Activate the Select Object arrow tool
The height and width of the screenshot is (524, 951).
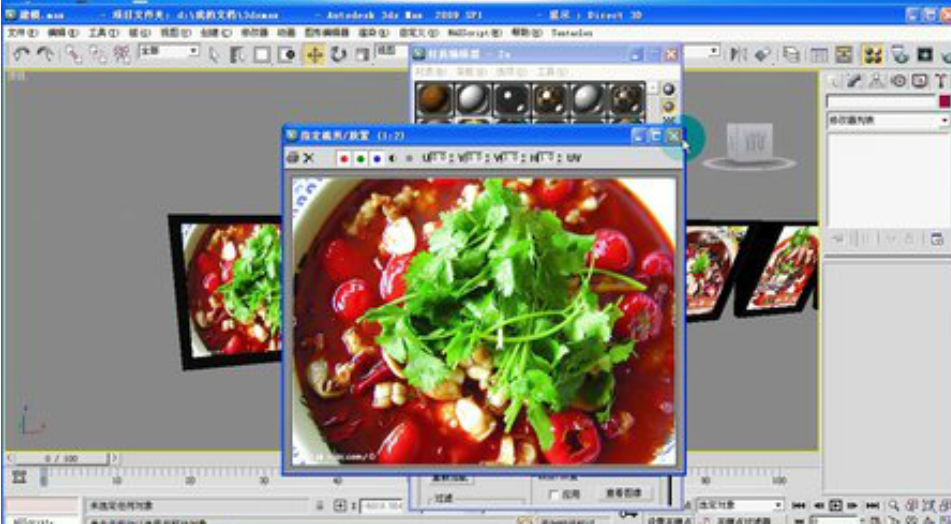pos(213,55)
